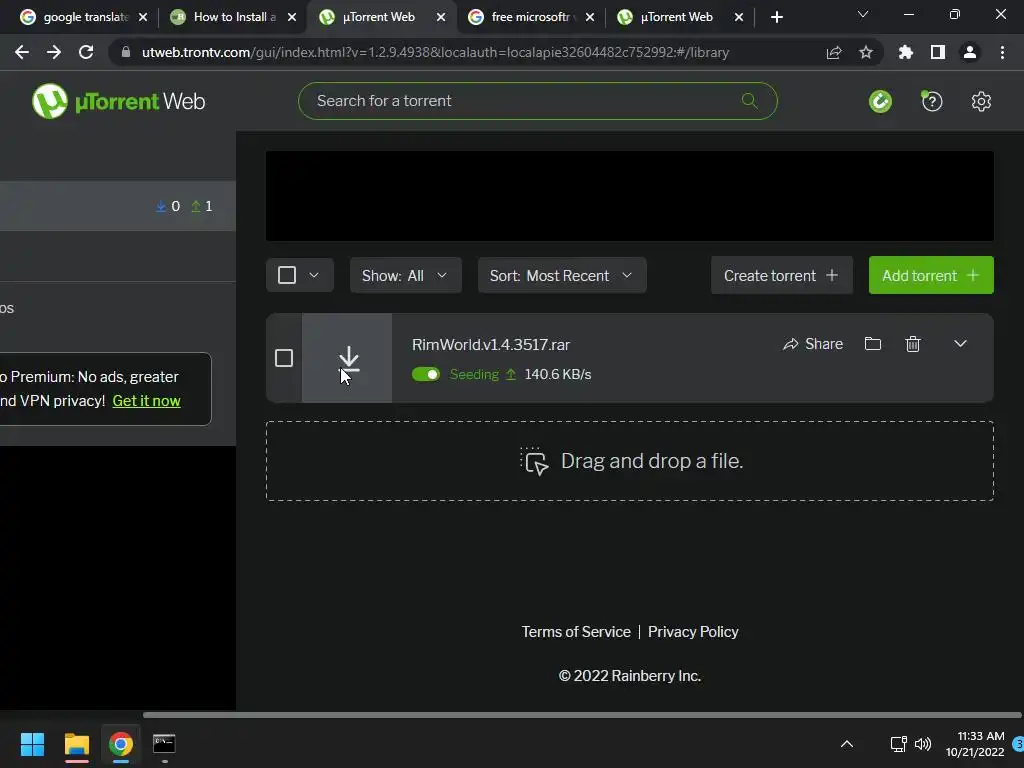Open the Get it now premium link
Screen dimensions: 1024x768
pos(146,401)
